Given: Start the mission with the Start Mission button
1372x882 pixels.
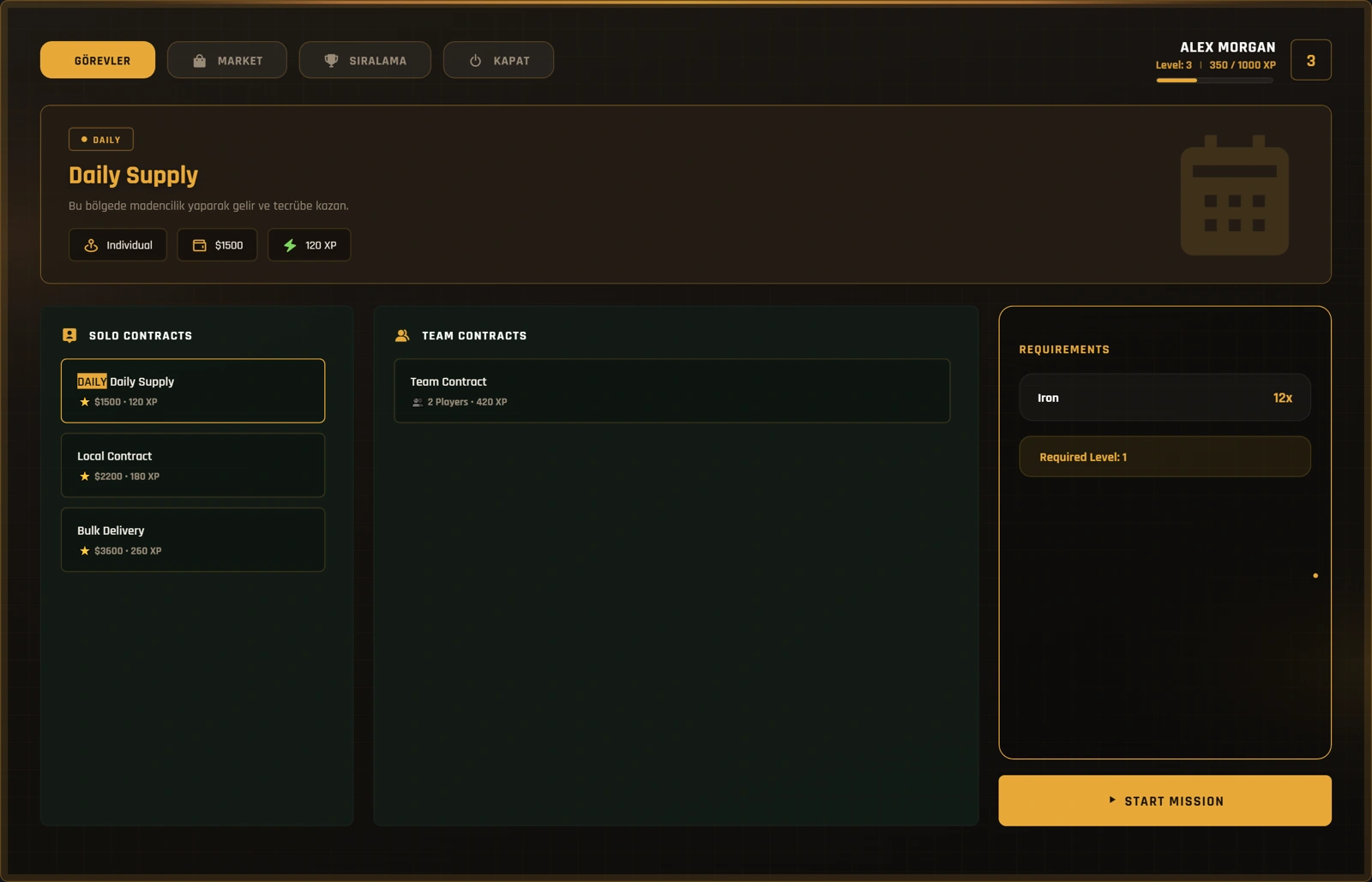Looking at the screenshot, I should (x=1164, y=801).
